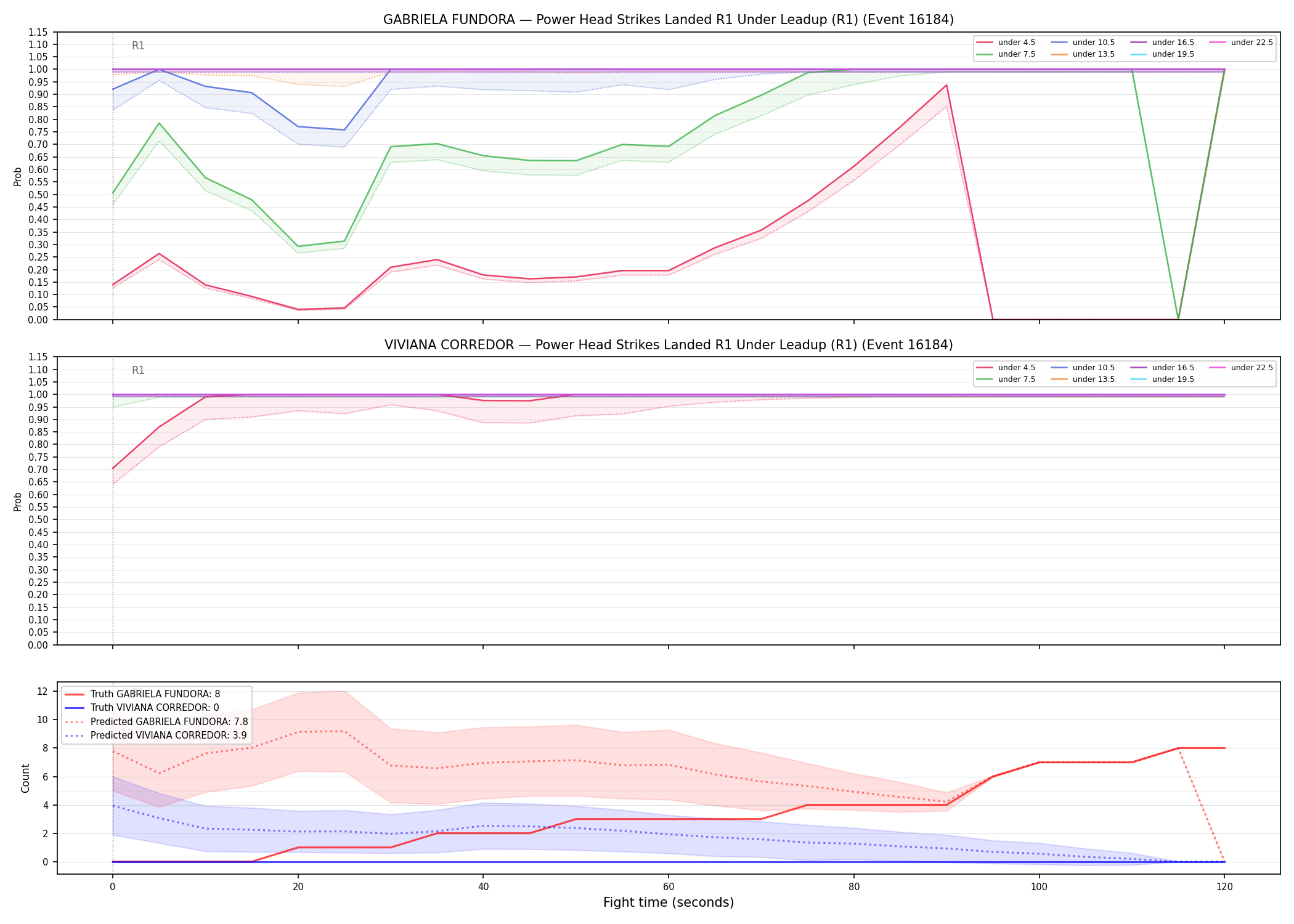The width and height of the screenshot is (1294, 924).
Task: Click 0.50 tick on Viviana Corredor Prob axis
Action: click(x=38, y=520)
